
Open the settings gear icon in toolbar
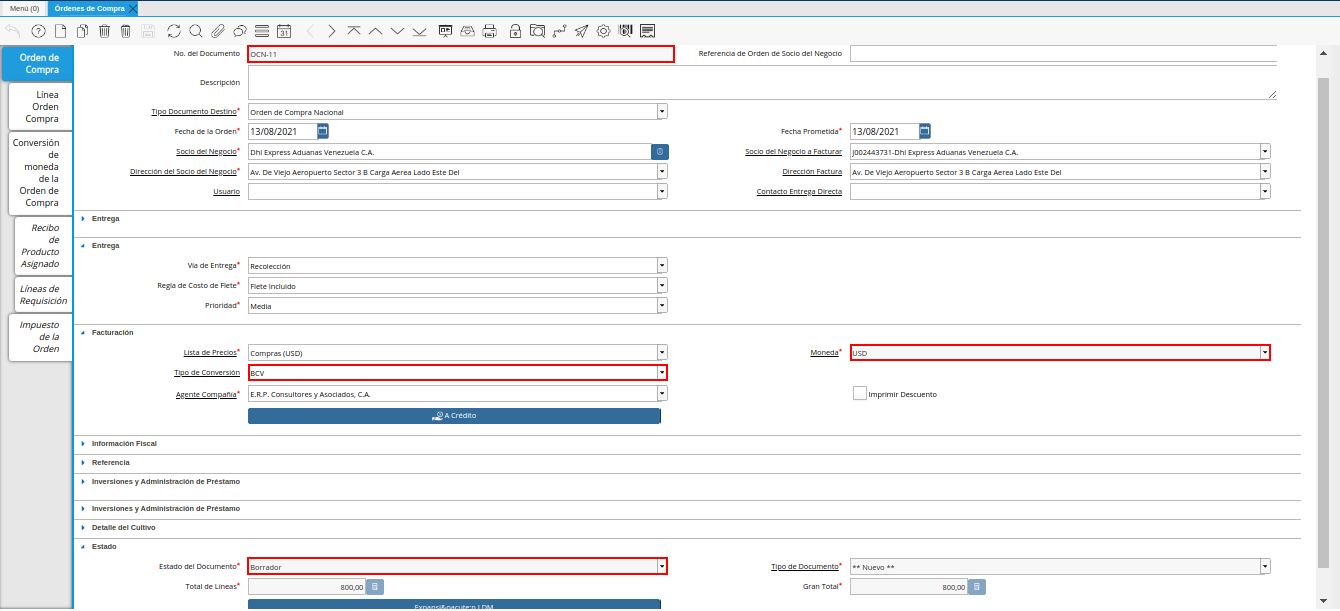[603, 31]
